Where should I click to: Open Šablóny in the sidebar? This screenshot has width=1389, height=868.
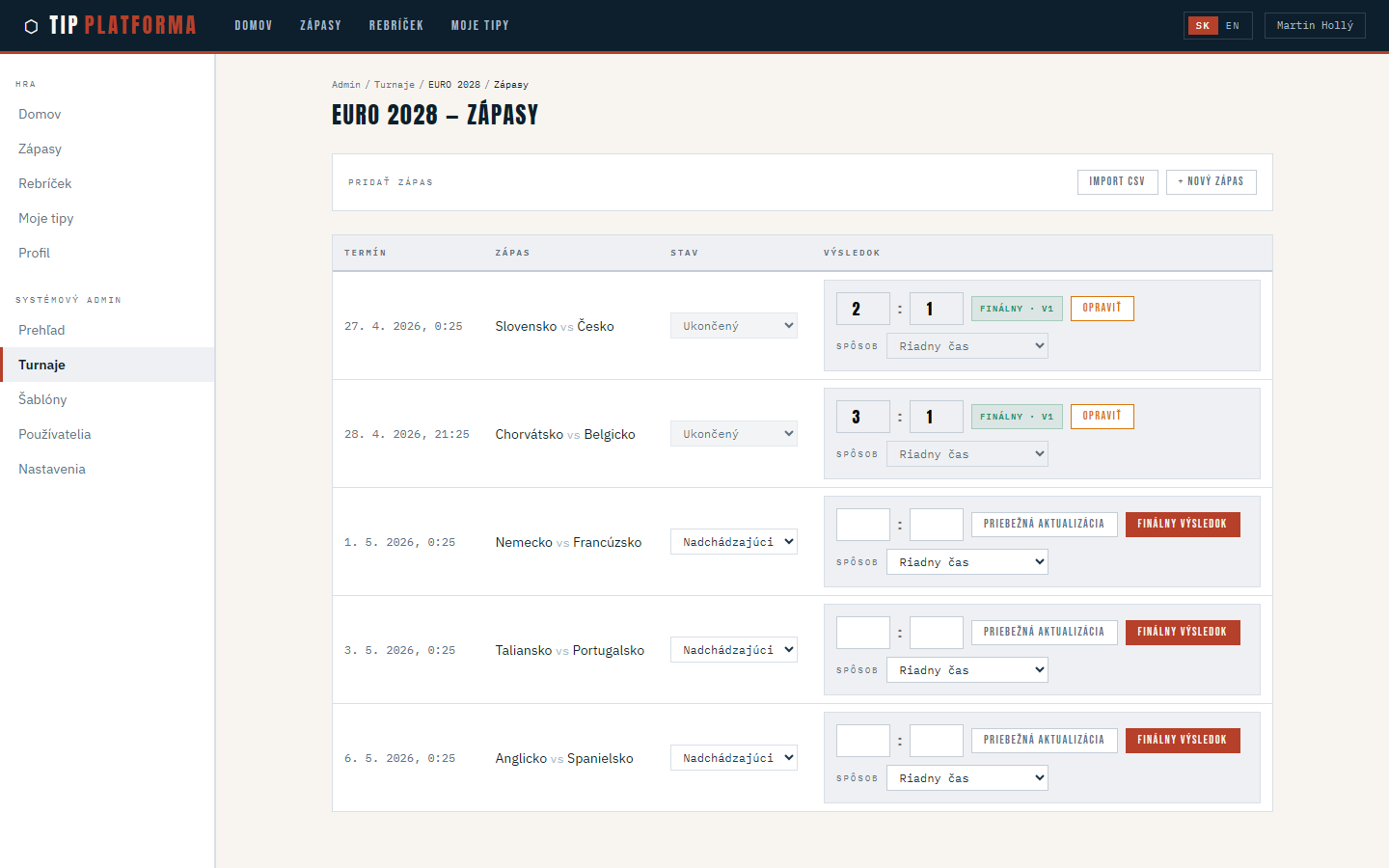click(42, 399)
